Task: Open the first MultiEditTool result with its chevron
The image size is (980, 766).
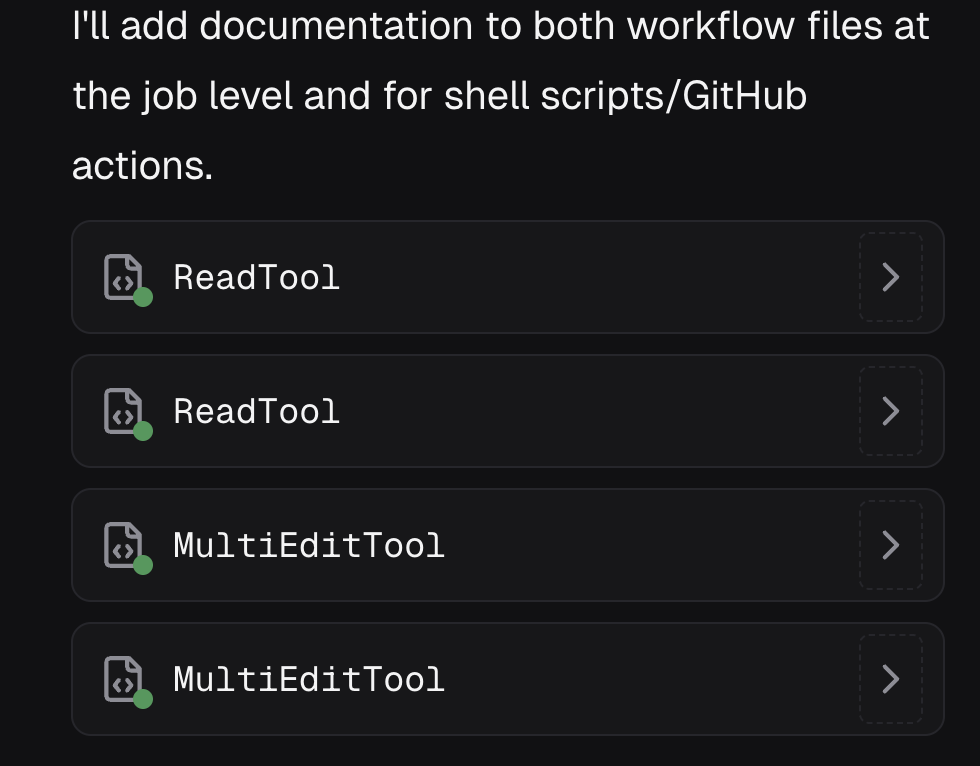Action: [x=890, y=545]
